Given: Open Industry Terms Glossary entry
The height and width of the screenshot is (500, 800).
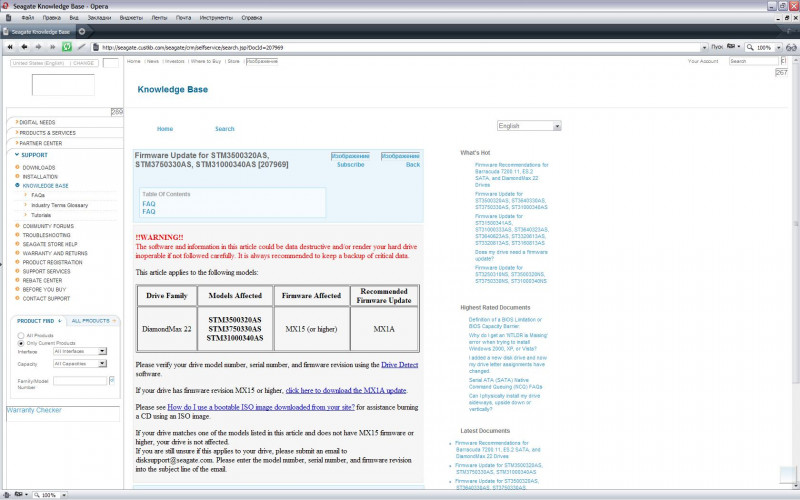Looking at the screenshot, I should [59, 205].
